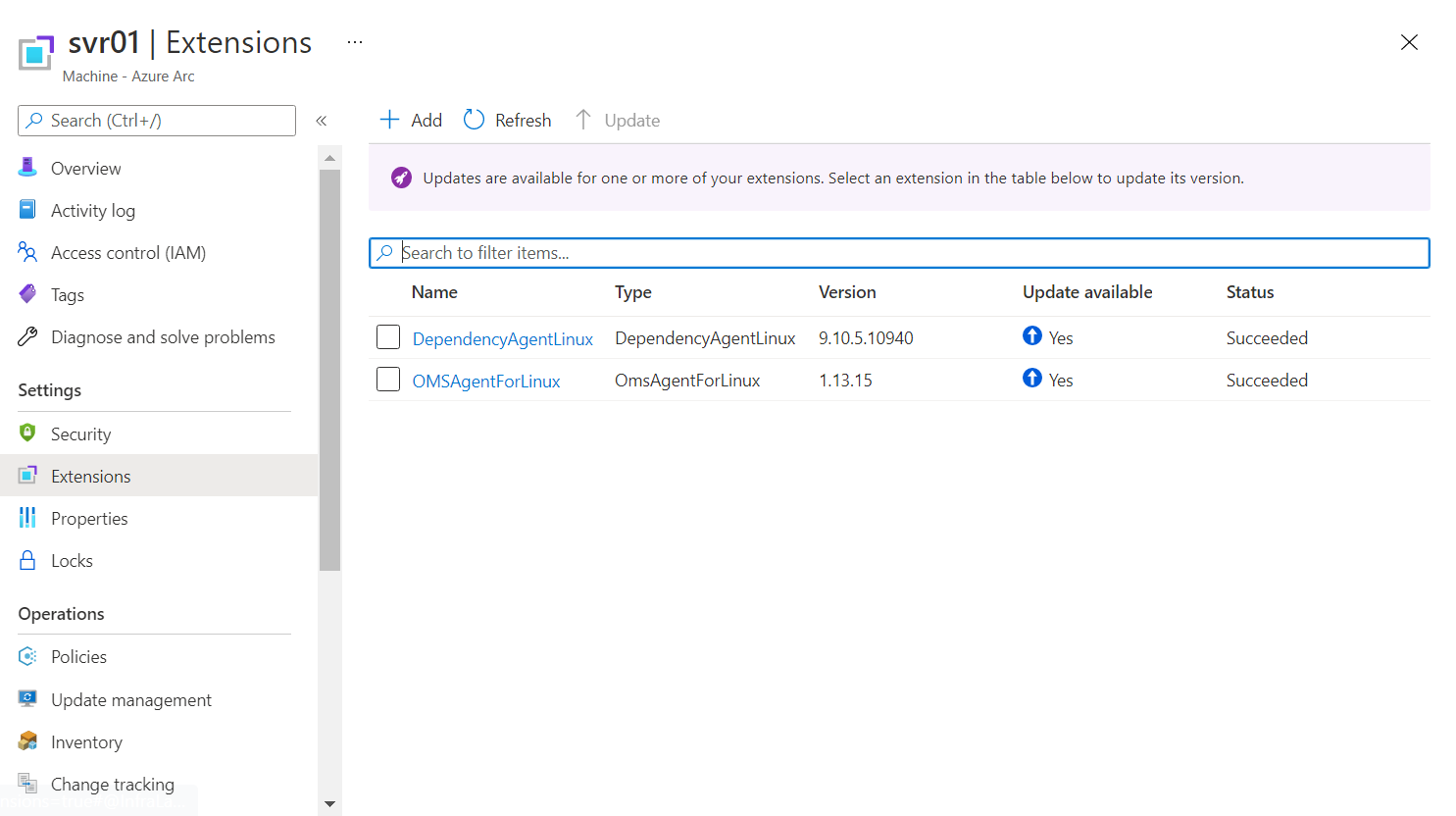Click the Refresh circular arrow icon
This screenshot has height=816, width=1456.
pos(474,120)
